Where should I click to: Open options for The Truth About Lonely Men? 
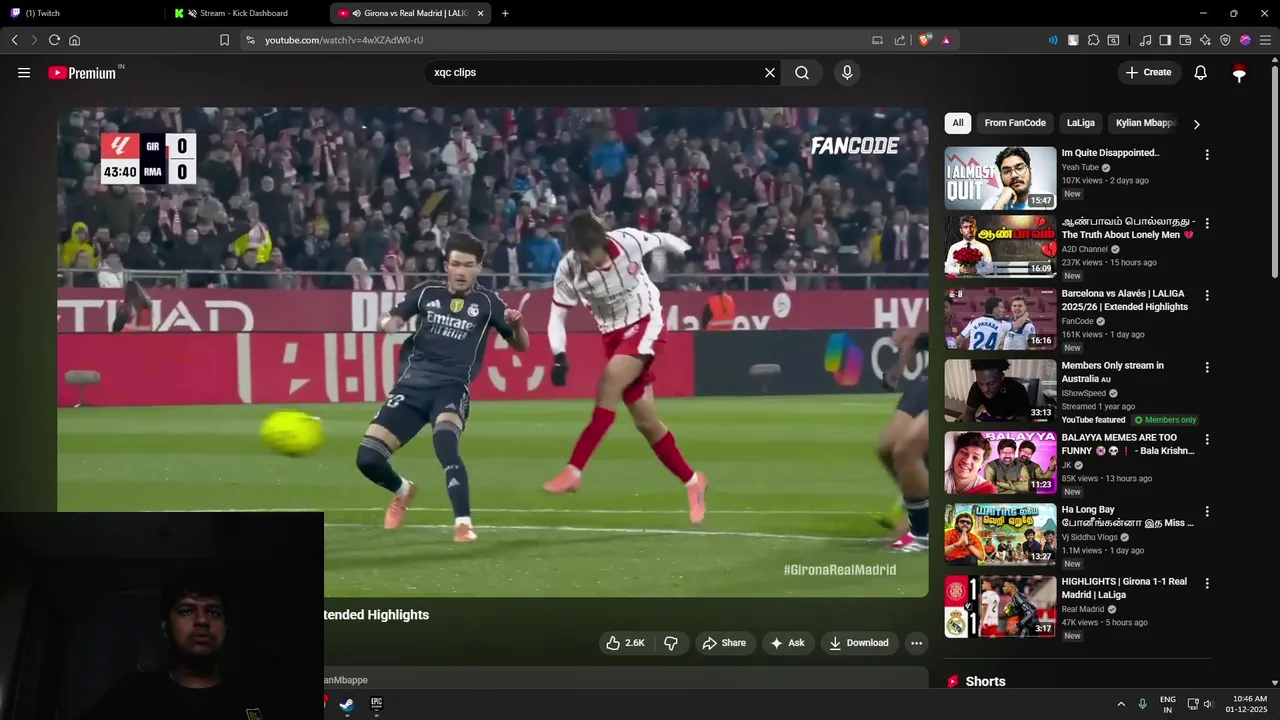[x=1207, y=223]
